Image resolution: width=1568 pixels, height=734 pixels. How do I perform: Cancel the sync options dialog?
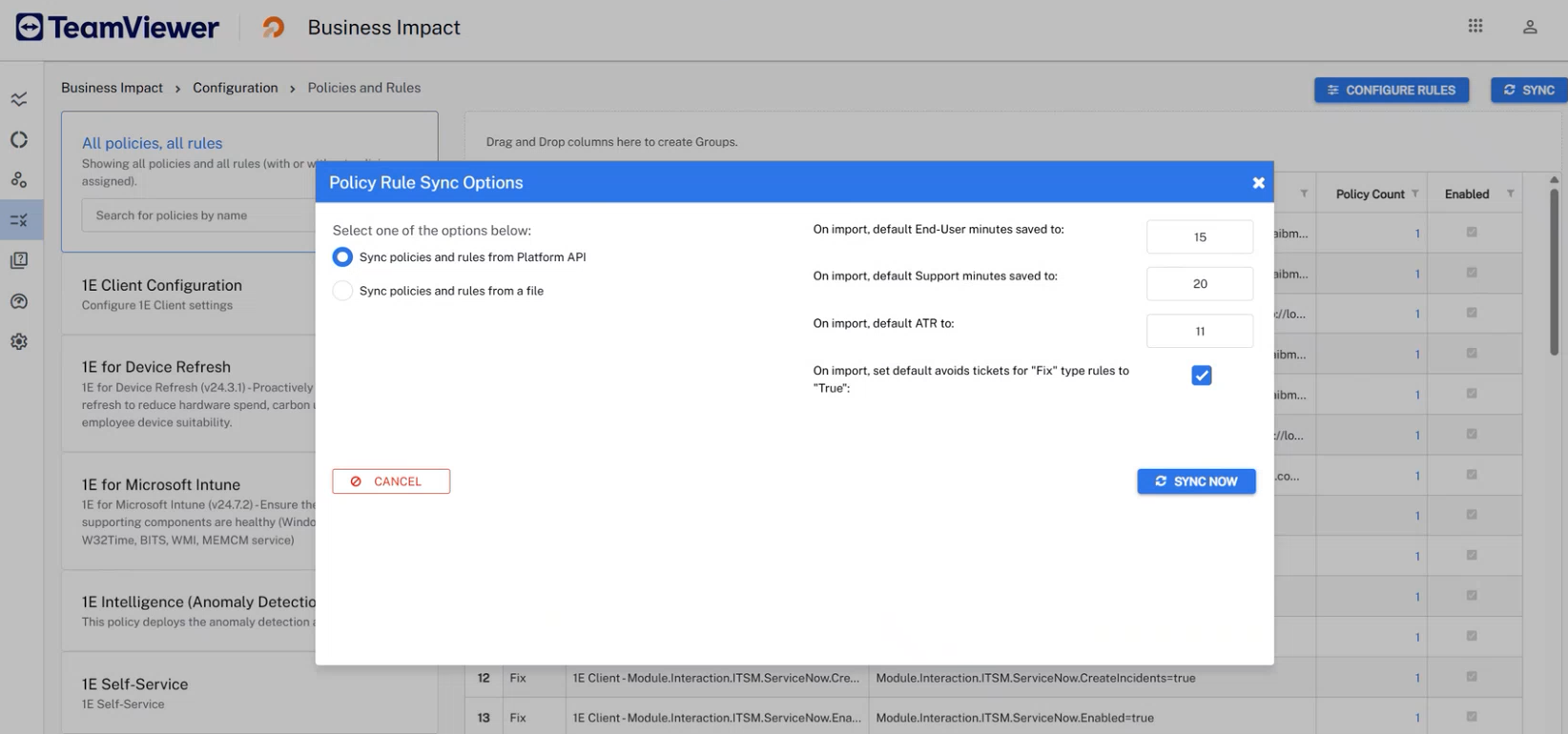(391, 481)
